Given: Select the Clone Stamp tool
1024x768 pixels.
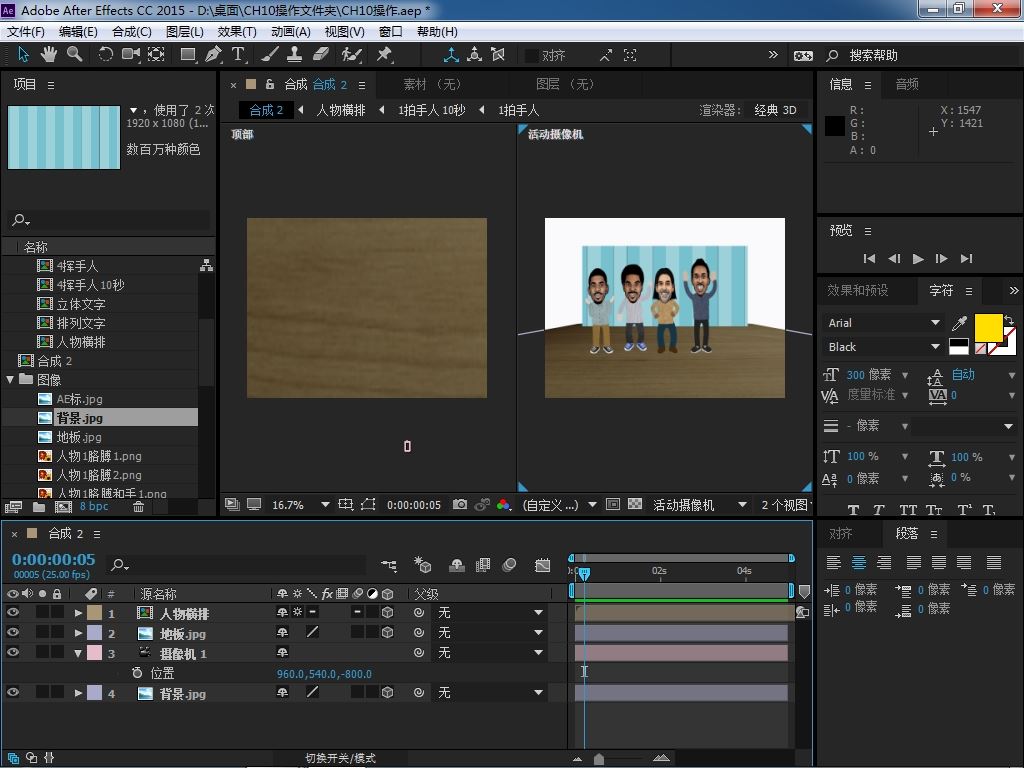Looking at the screenshot, I should 295,55.
